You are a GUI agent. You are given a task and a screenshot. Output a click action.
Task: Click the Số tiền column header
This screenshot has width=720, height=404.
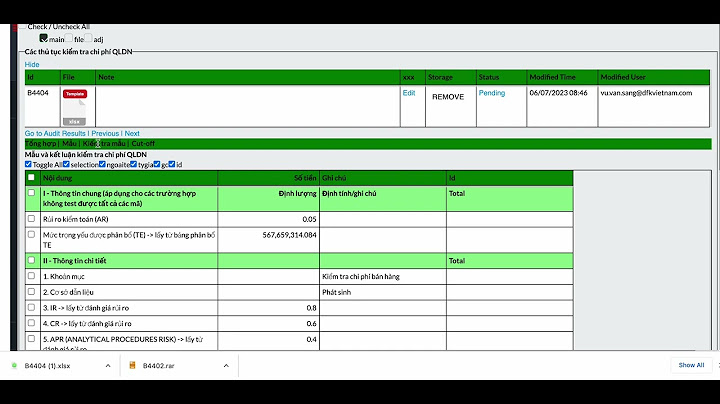pyautogui.click(x=269, y=178)
